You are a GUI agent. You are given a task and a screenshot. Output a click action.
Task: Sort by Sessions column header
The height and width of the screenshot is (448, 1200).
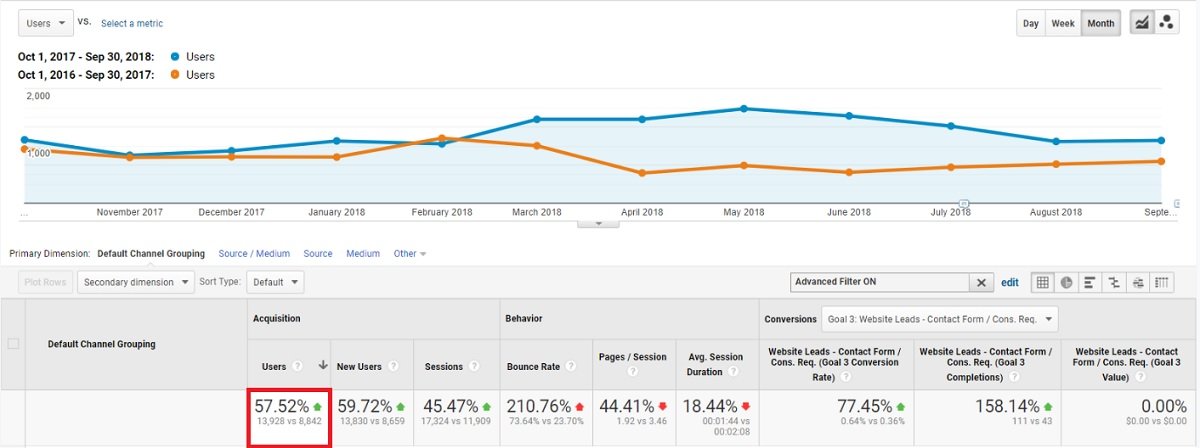[x=444, y=367]
